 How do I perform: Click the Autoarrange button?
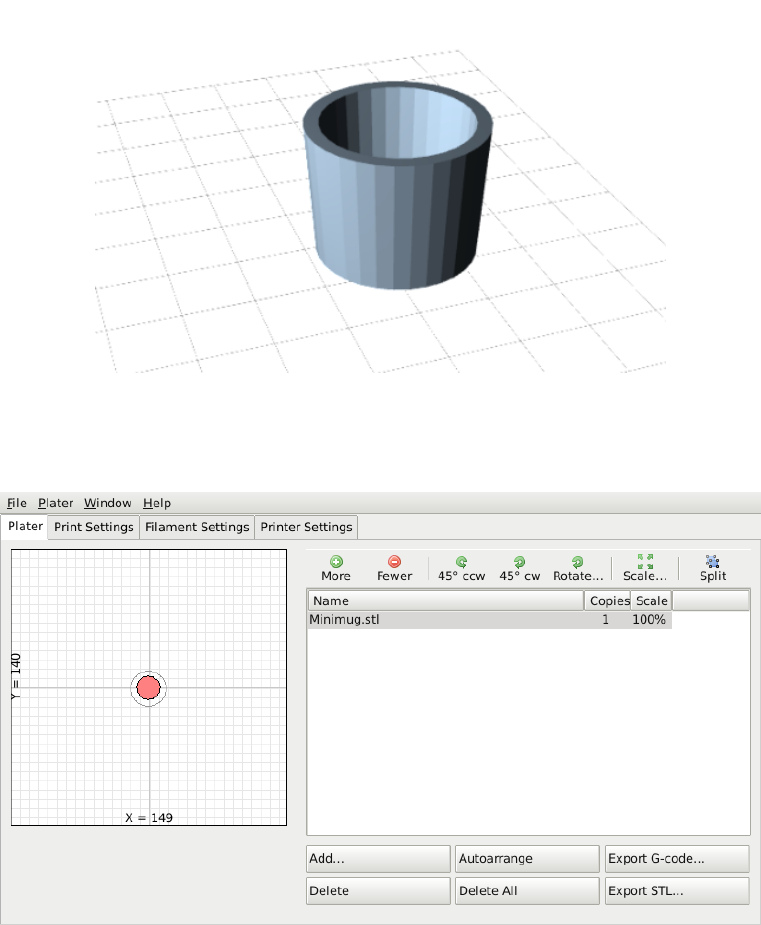click(x=527, y=858)
